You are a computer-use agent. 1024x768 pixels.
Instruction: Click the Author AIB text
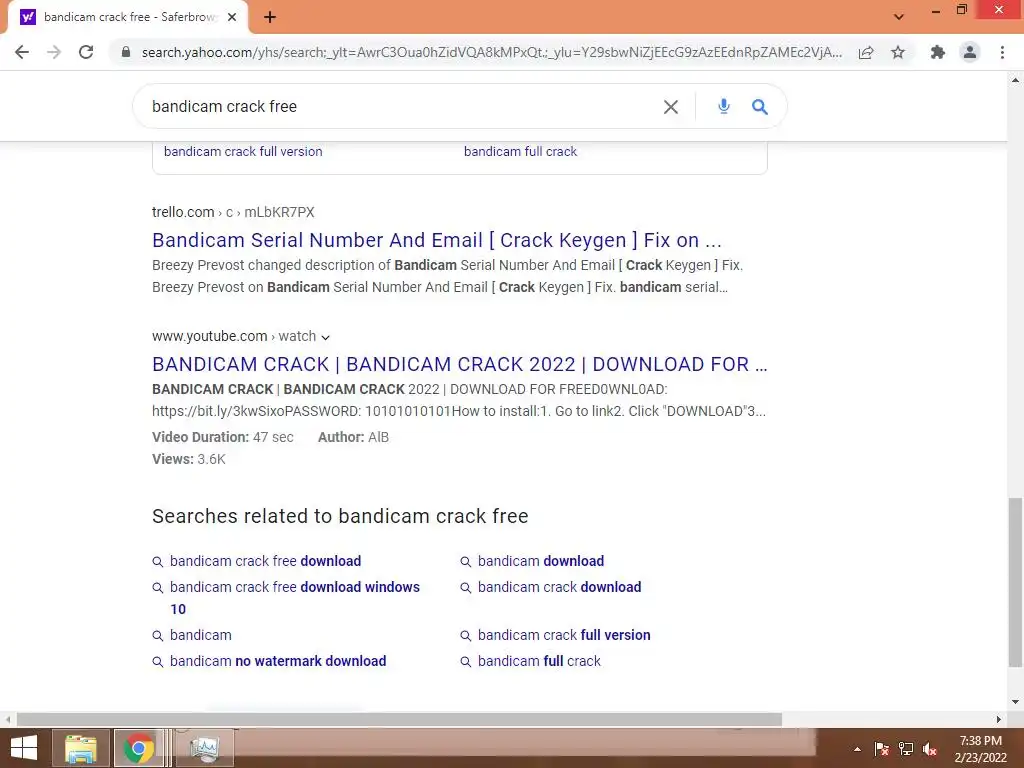[x=353, y=437]
